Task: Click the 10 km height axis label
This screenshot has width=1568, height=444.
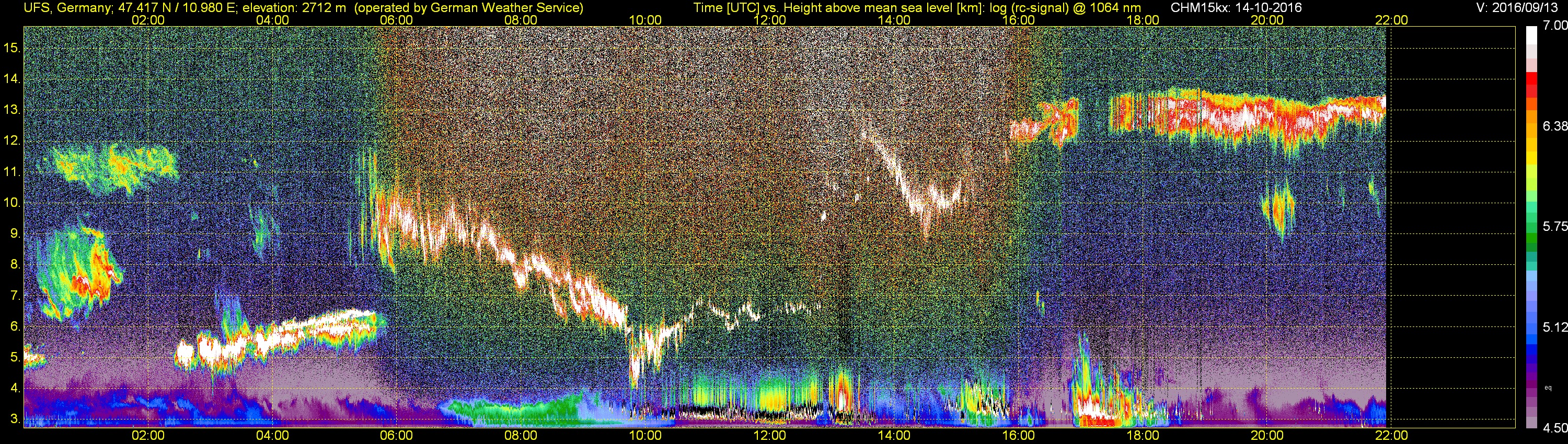Action: coord(11,203)
